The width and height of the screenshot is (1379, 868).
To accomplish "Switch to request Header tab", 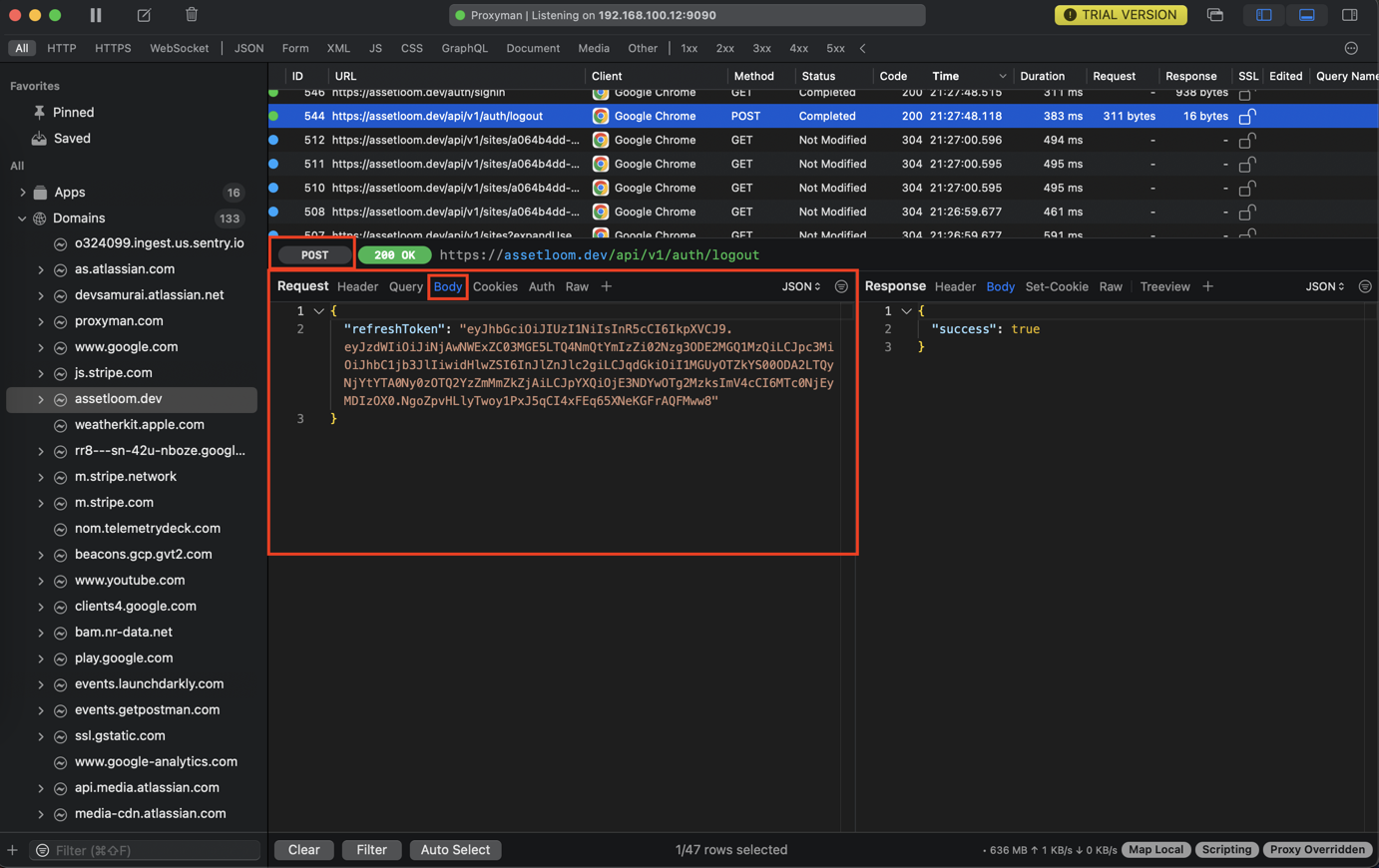I will click(357, 286).
